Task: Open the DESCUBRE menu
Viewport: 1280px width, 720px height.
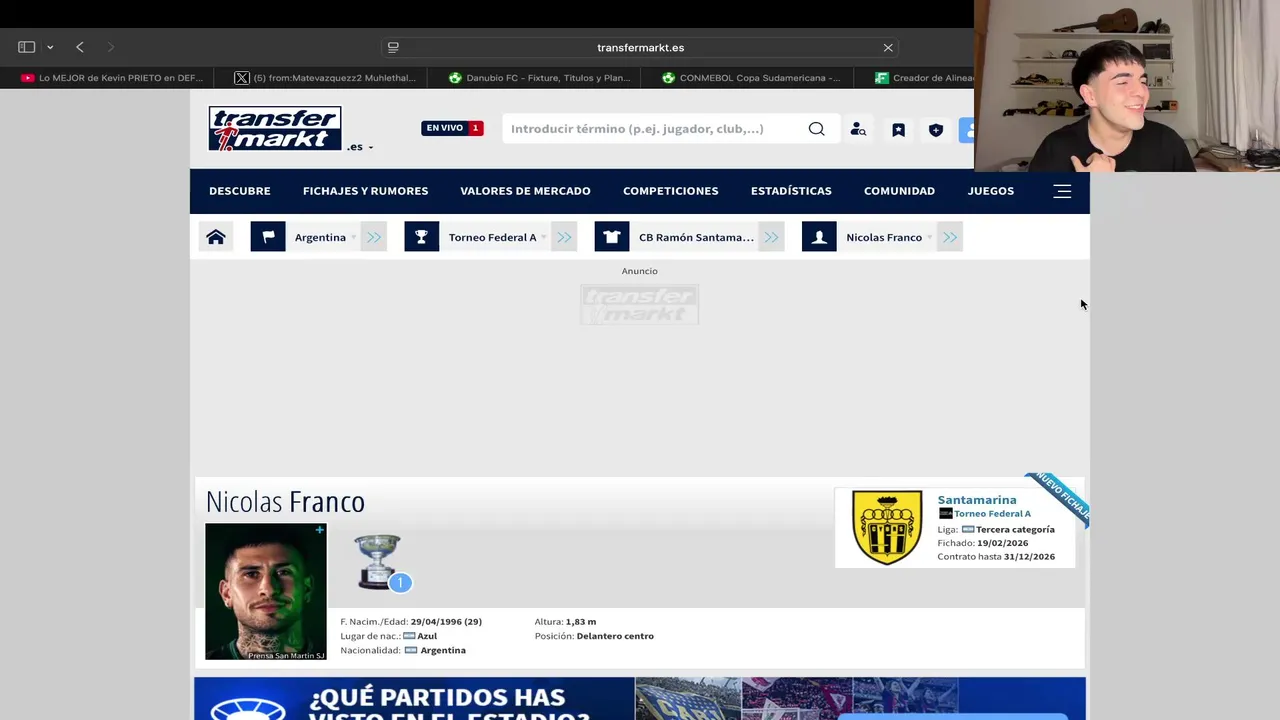Action: (x=240, y=191)
